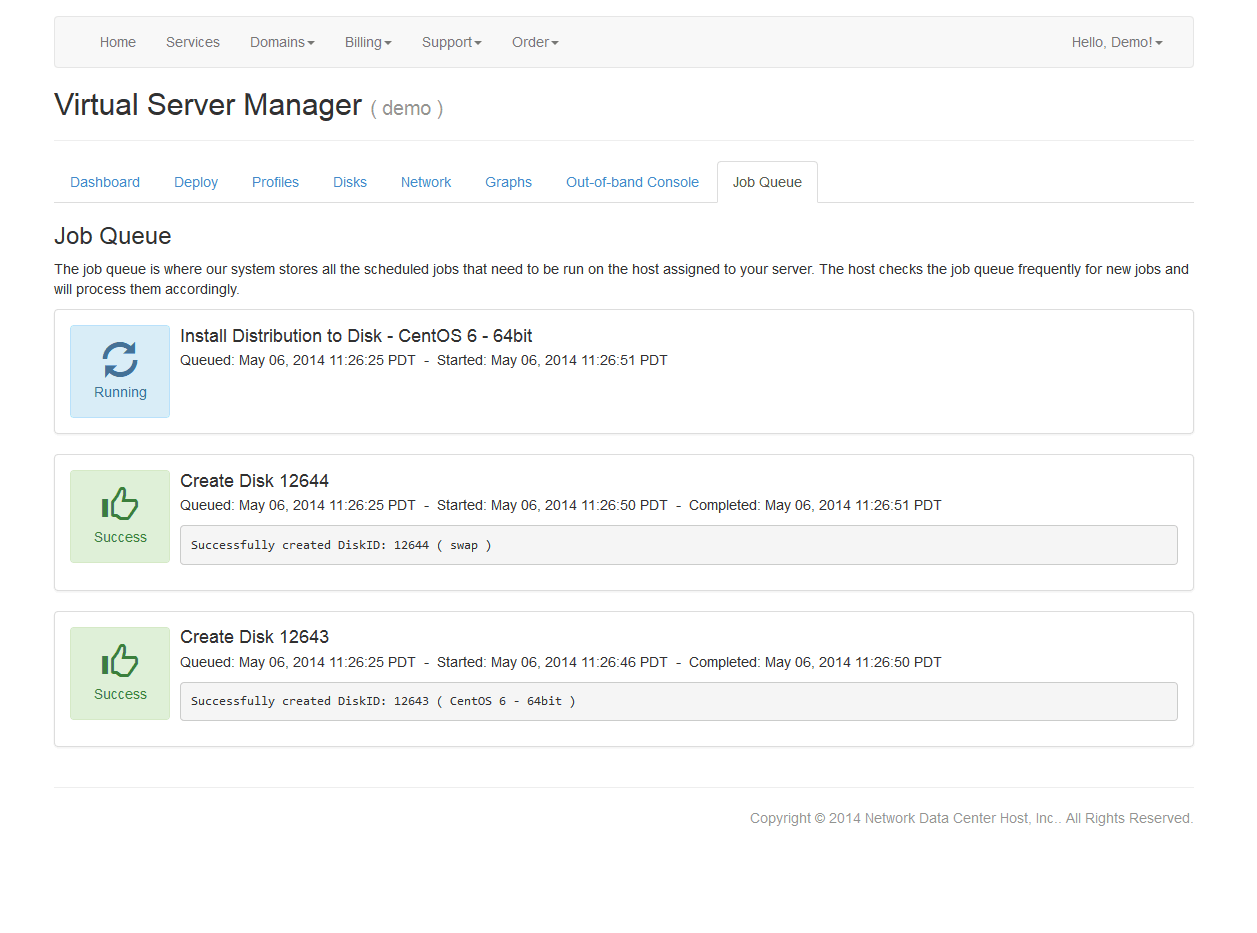Expand the Domains dropdown menu
The width and height of the screenshot is (1257, 933).
point(282,42)
